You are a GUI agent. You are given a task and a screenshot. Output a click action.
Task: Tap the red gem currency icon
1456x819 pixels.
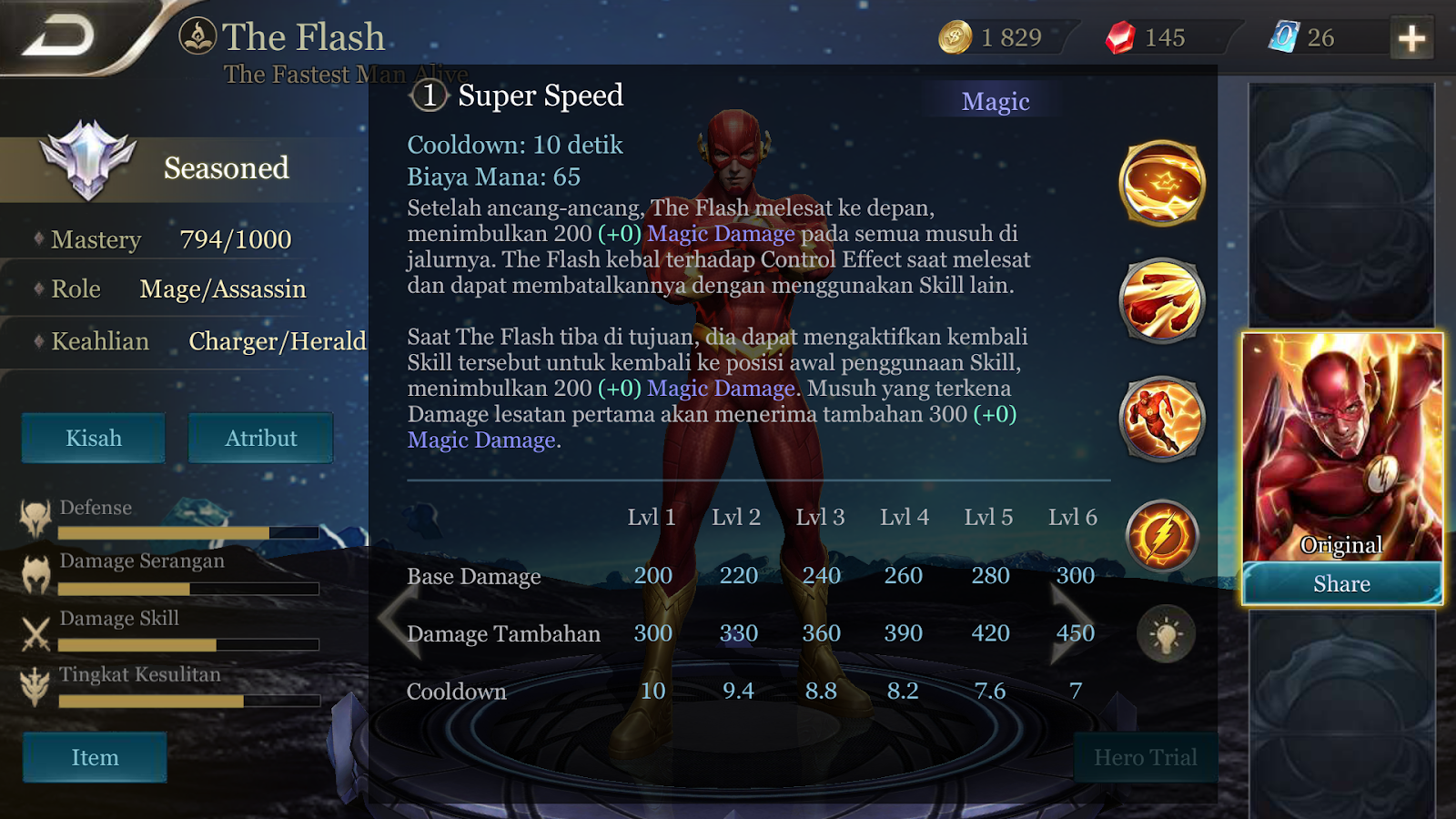click(1120, 37)
